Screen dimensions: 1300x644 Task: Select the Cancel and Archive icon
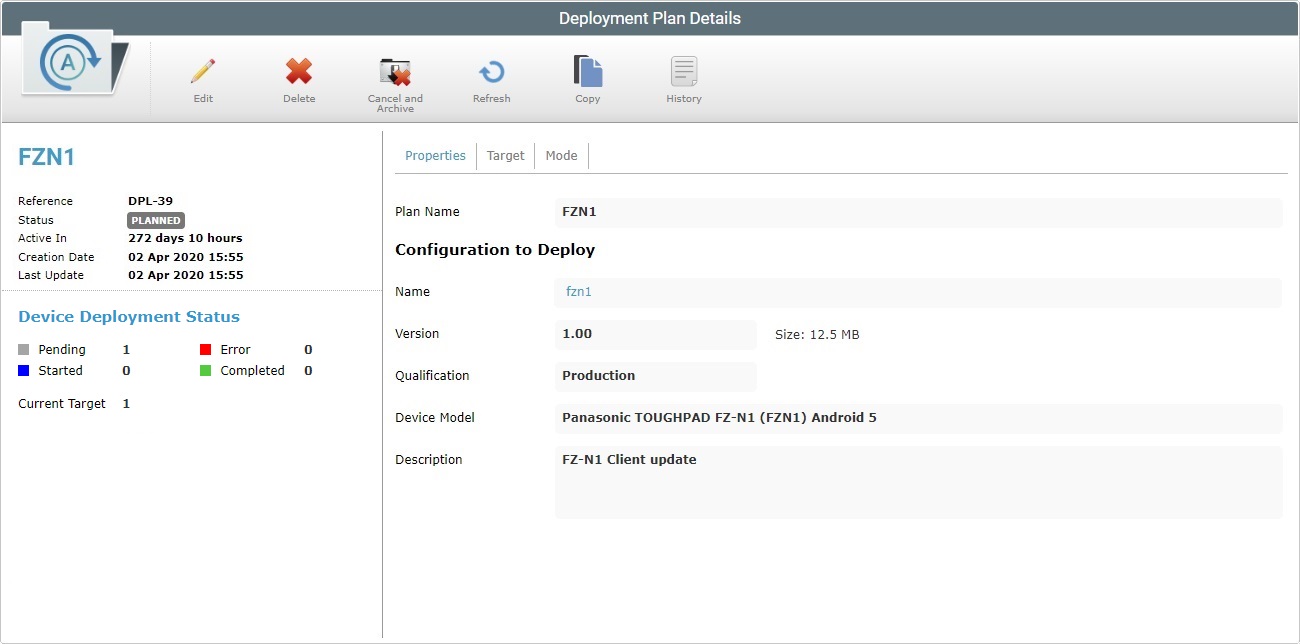click(x=395, y=72)
